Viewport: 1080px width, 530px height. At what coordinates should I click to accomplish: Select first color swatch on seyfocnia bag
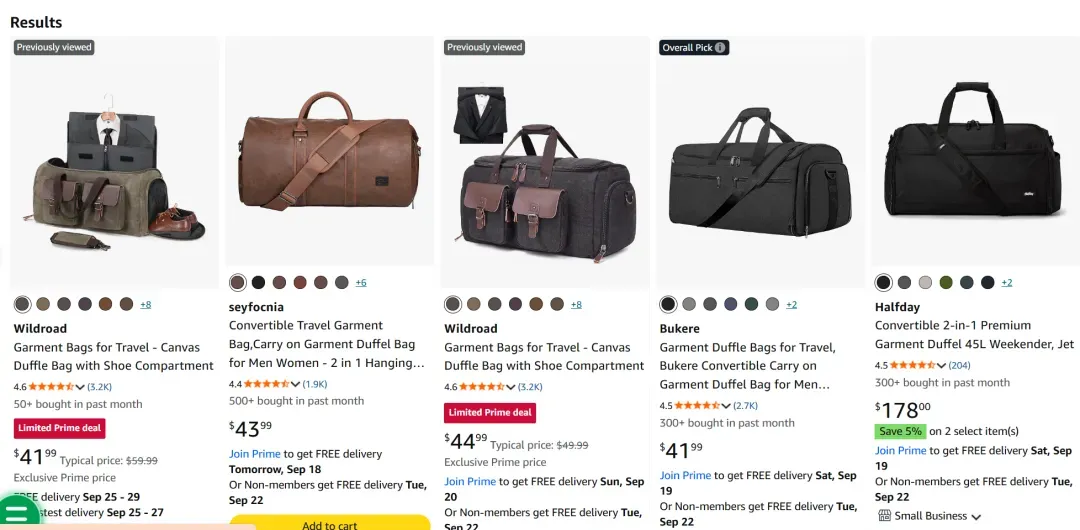pyautogui.click(x=238, y=283)
